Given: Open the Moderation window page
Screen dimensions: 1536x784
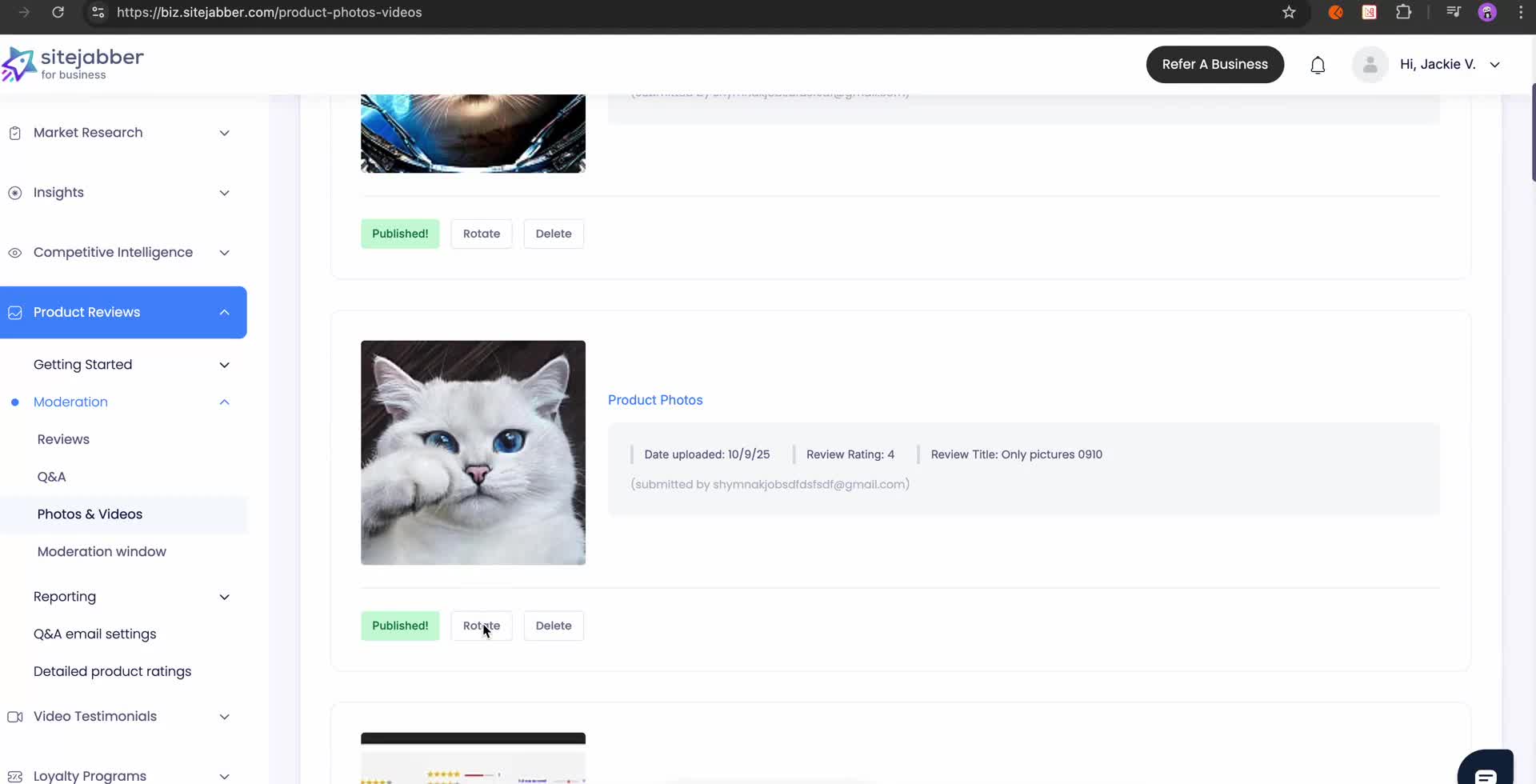Looking at the screenshot, I should [102, 552].
